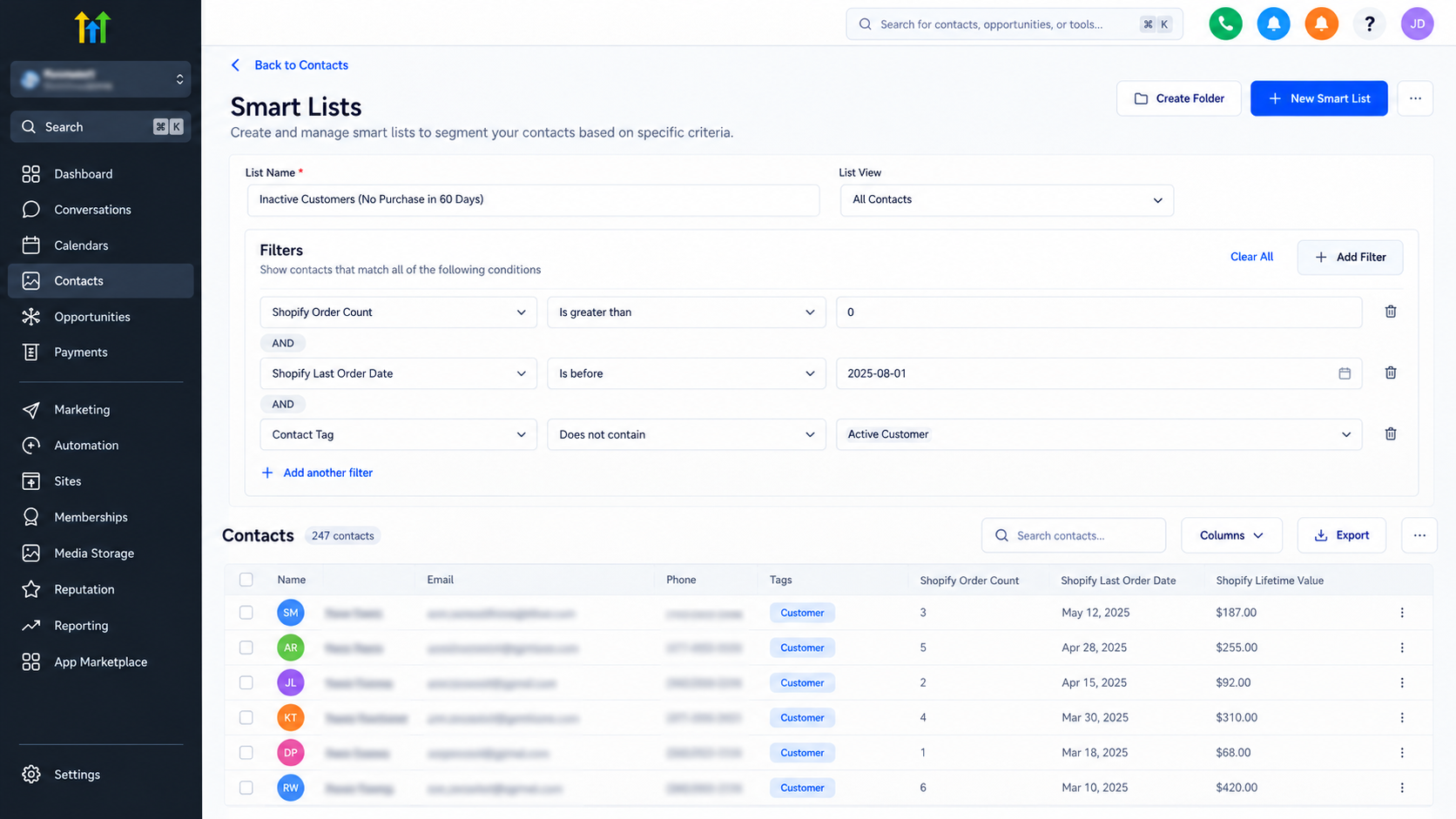1456x819 pixels.
Task: Delete the Contact Tag filter row
Action: [1391, 433]
